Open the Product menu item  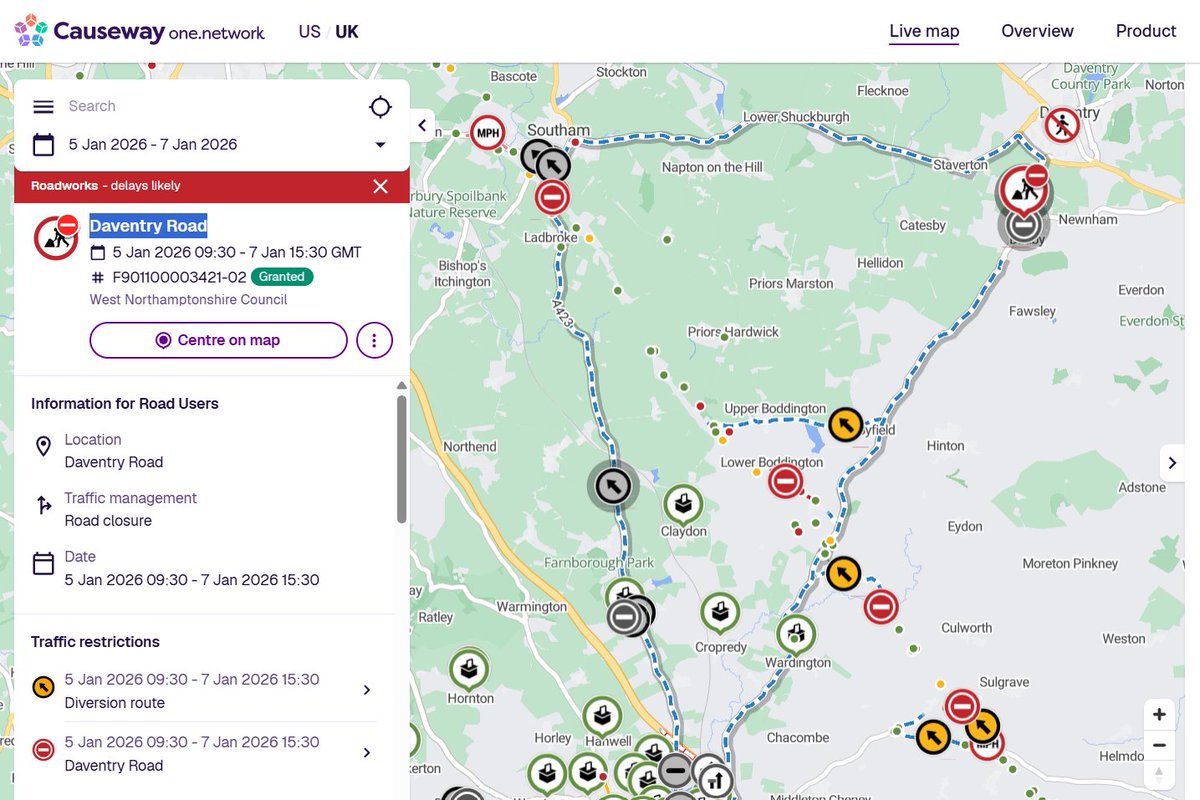click(x=1145, y=31)
